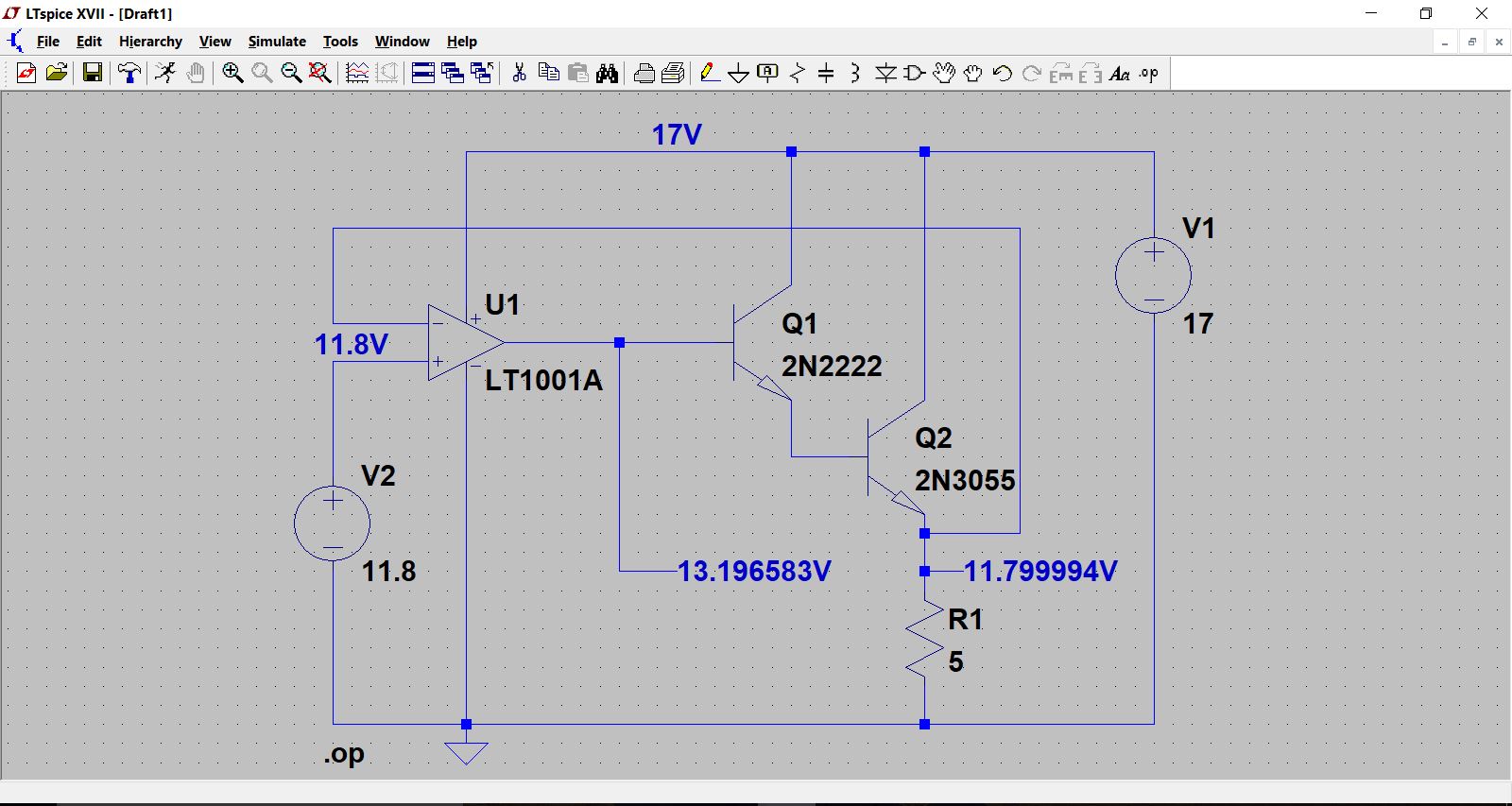Click the ground symbol at bottom
This screenshot has width=1512, height=806.
pyautogui.click(x=466, y=753)
